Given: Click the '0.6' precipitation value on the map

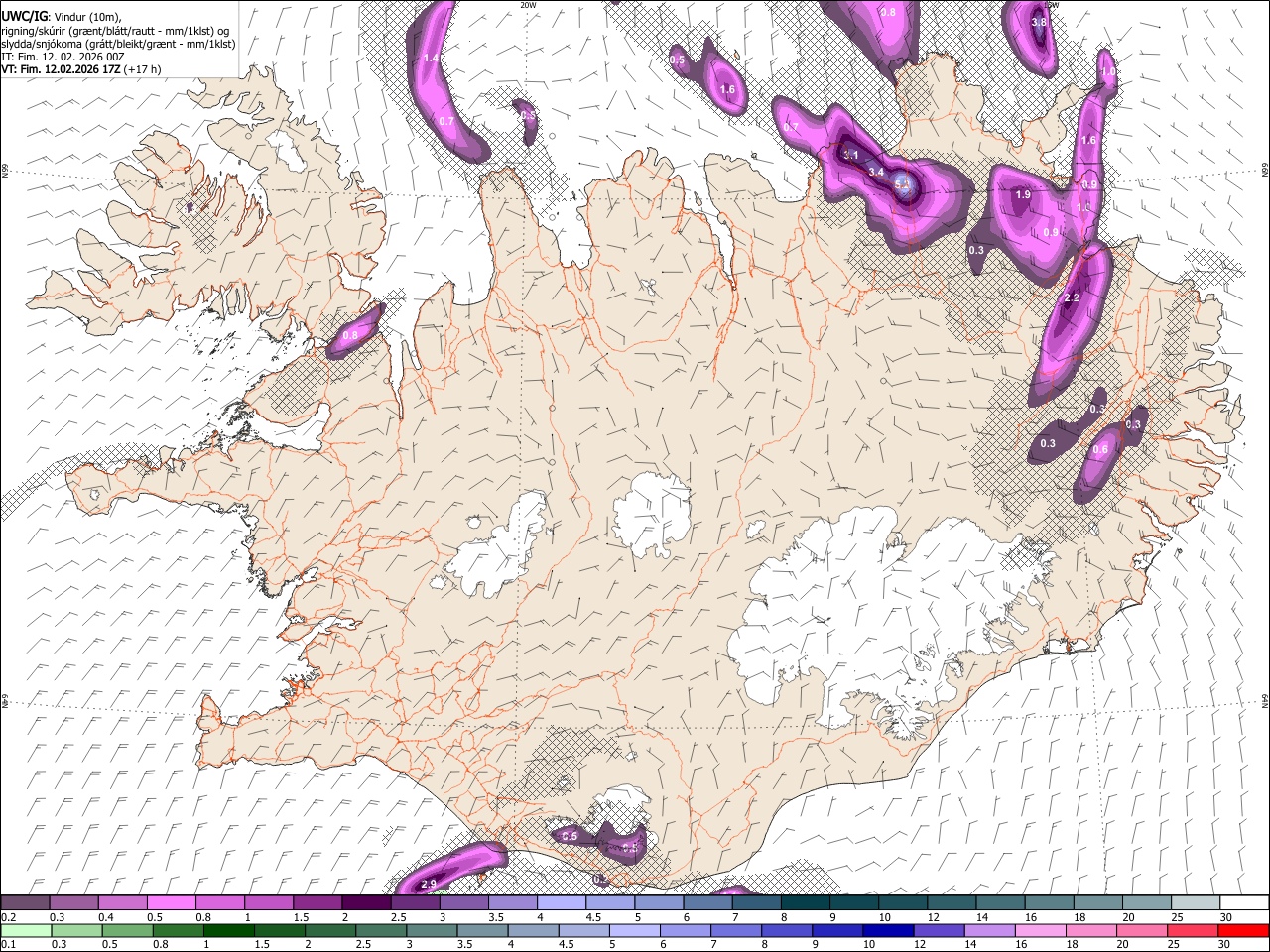Looking at the screenshot, I should pyautogui.click(x=1099, y=449).
